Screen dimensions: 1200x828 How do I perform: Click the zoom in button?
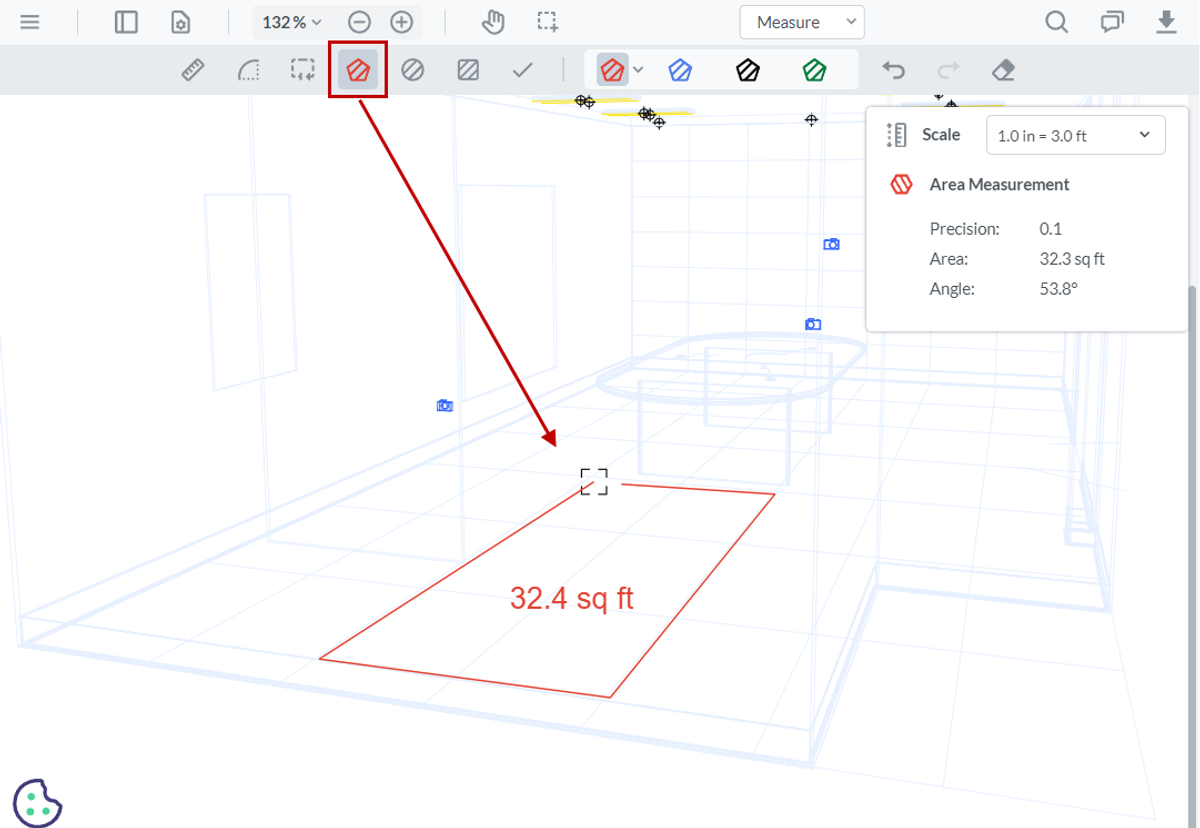[400, 21]
